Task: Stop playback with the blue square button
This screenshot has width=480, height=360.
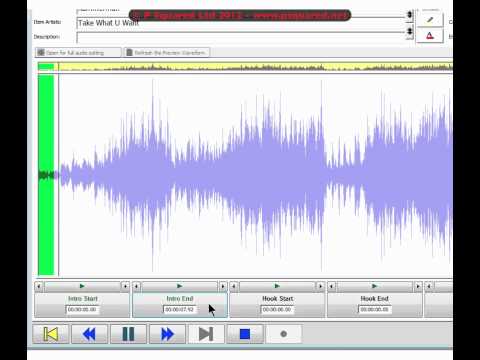Action: click(x=245, y=334)
